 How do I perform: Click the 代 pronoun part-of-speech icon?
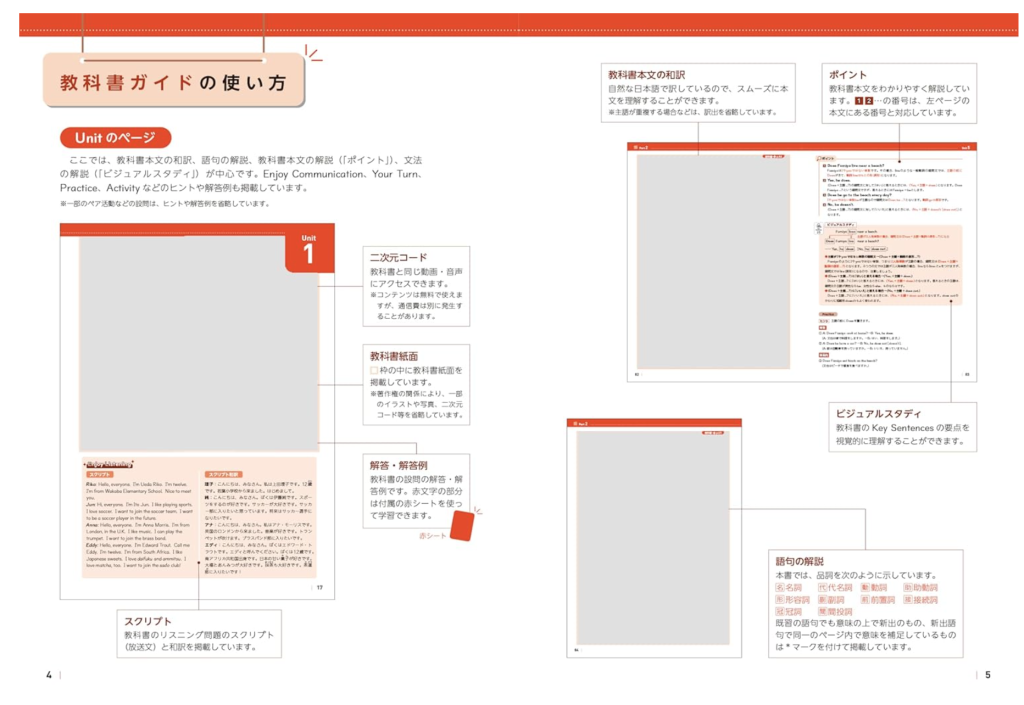(x=823, y=588)
